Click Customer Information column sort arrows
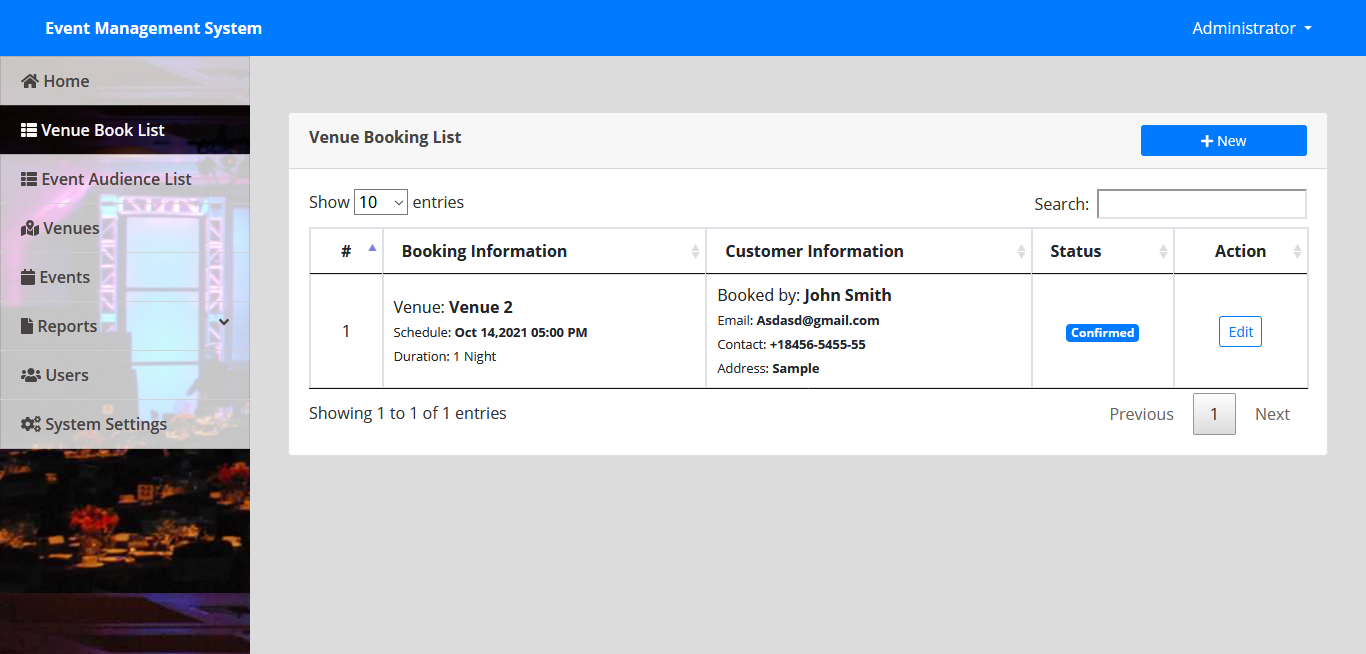This screenshot has width=1366, height=654. (x=1022, y=252)
